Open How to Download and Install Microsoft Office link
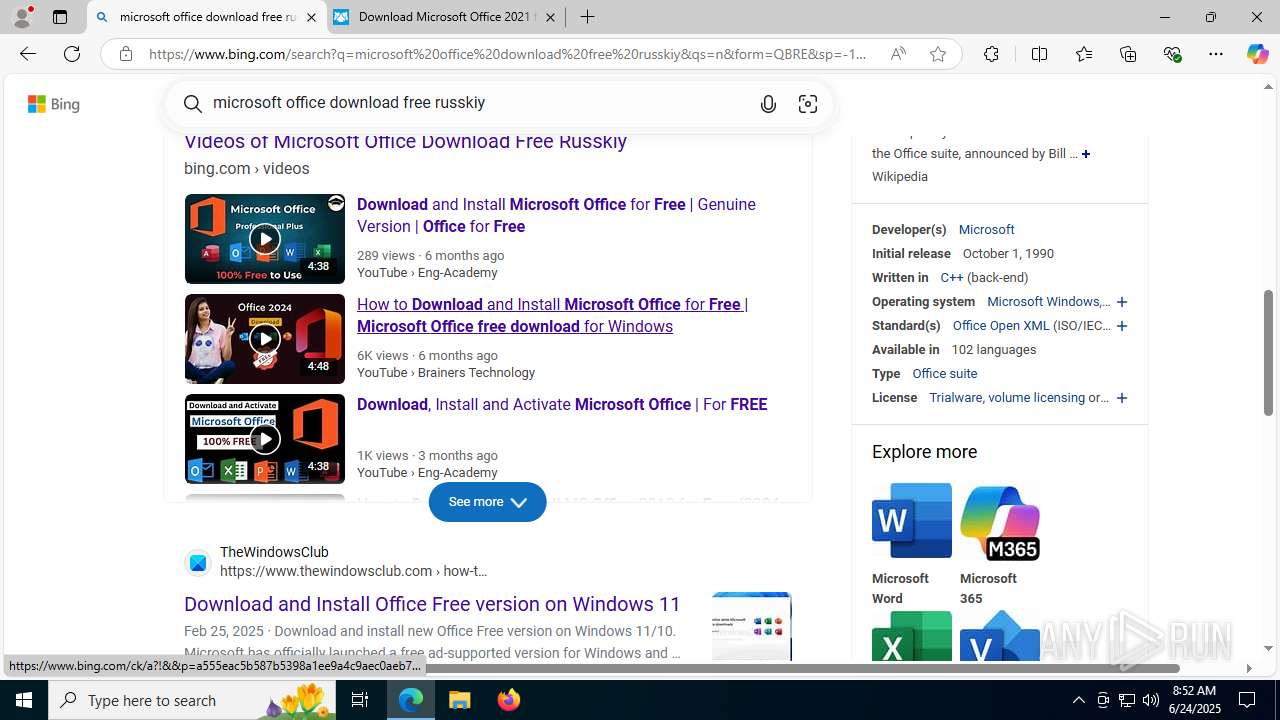The width and height of the screenshot is (1280, 720). click(552, 315)
